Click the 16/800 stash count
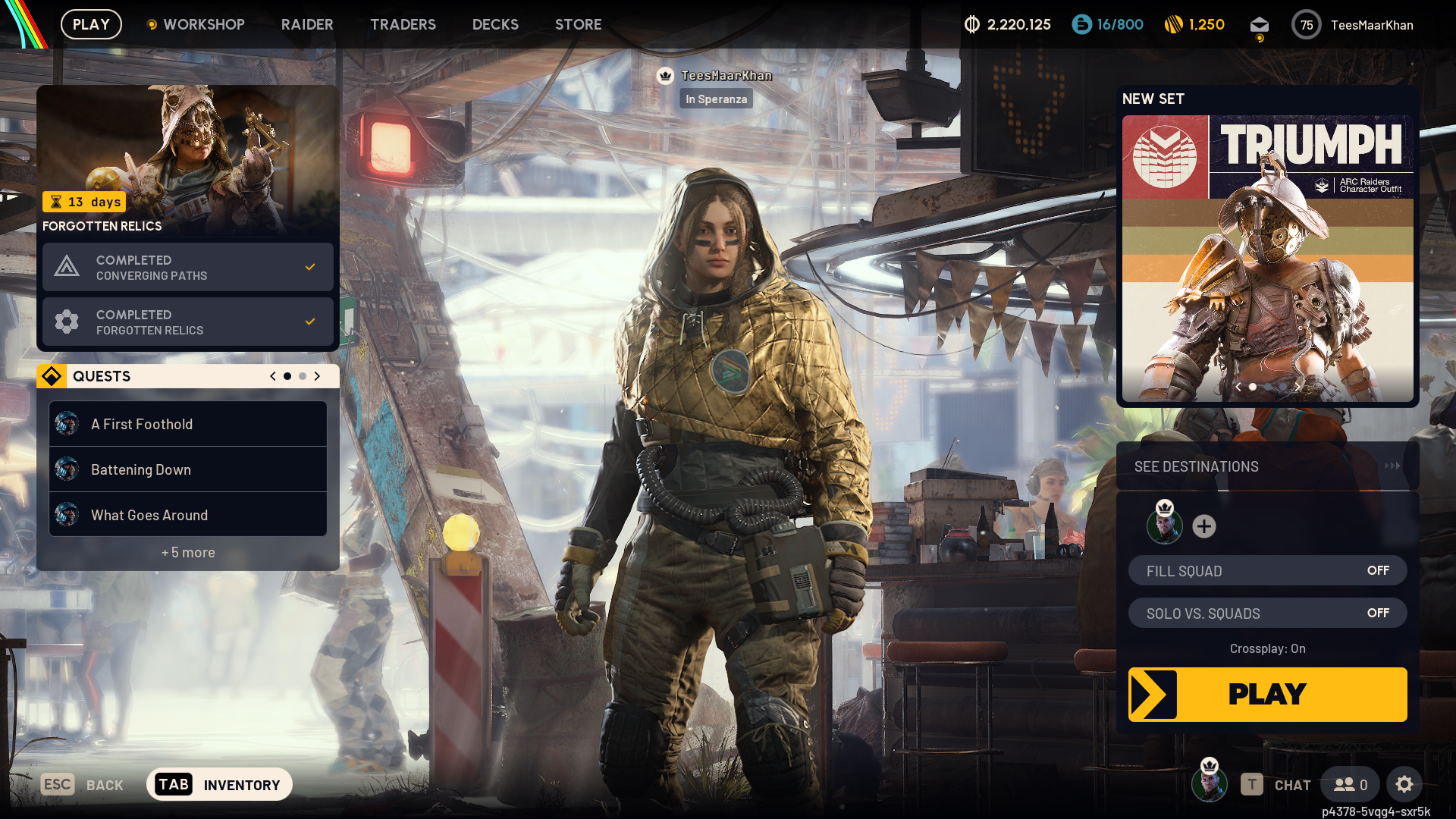1456x819 pixels. [1120, 24]
